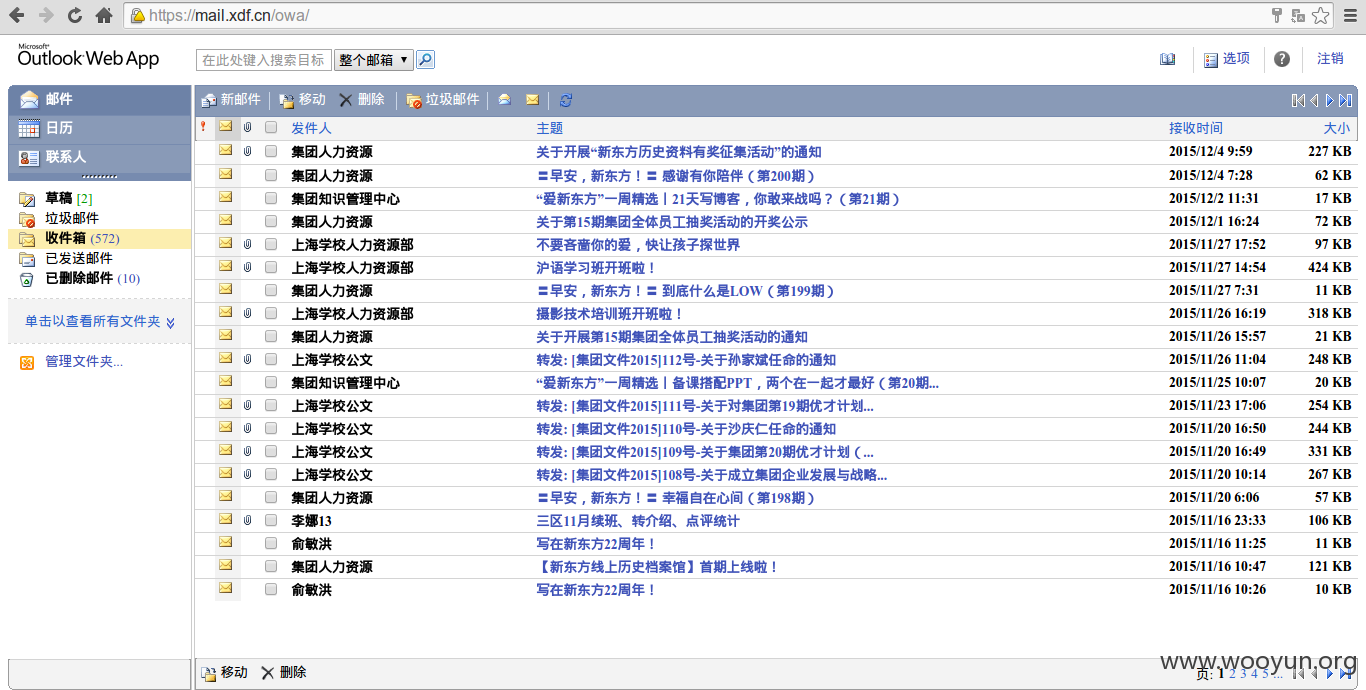Click the importance exclamation column header

click(x=203, y=127)
